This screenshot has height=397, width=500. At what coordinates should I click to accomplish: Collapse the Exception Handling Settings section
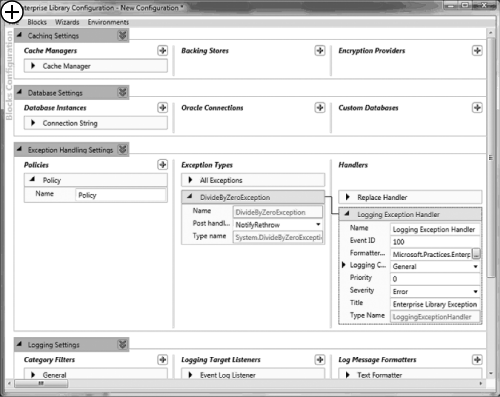(x=19, y=149)
